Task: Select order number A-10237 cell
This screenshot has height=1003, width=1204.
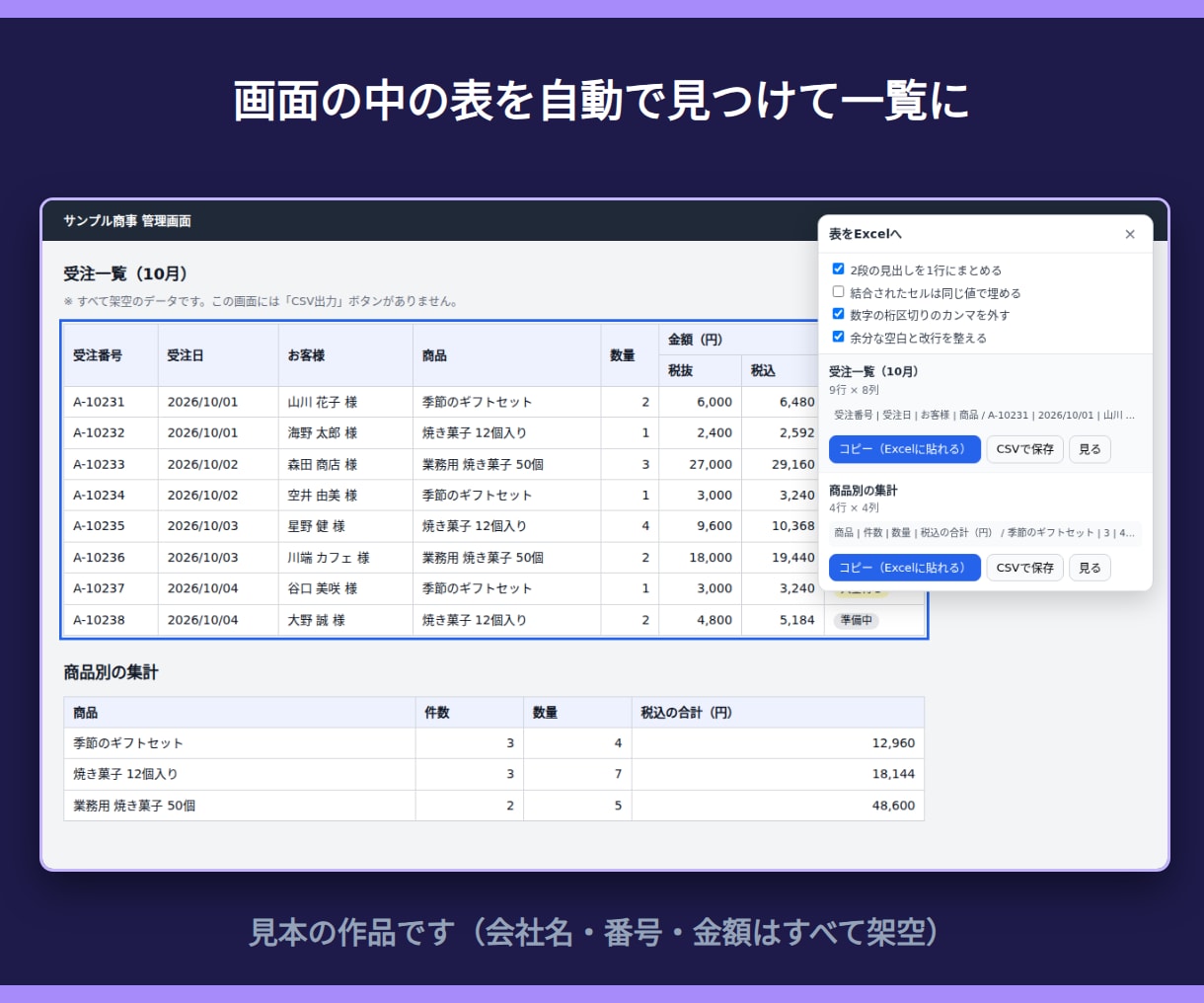Action: [x=111, y=588]
